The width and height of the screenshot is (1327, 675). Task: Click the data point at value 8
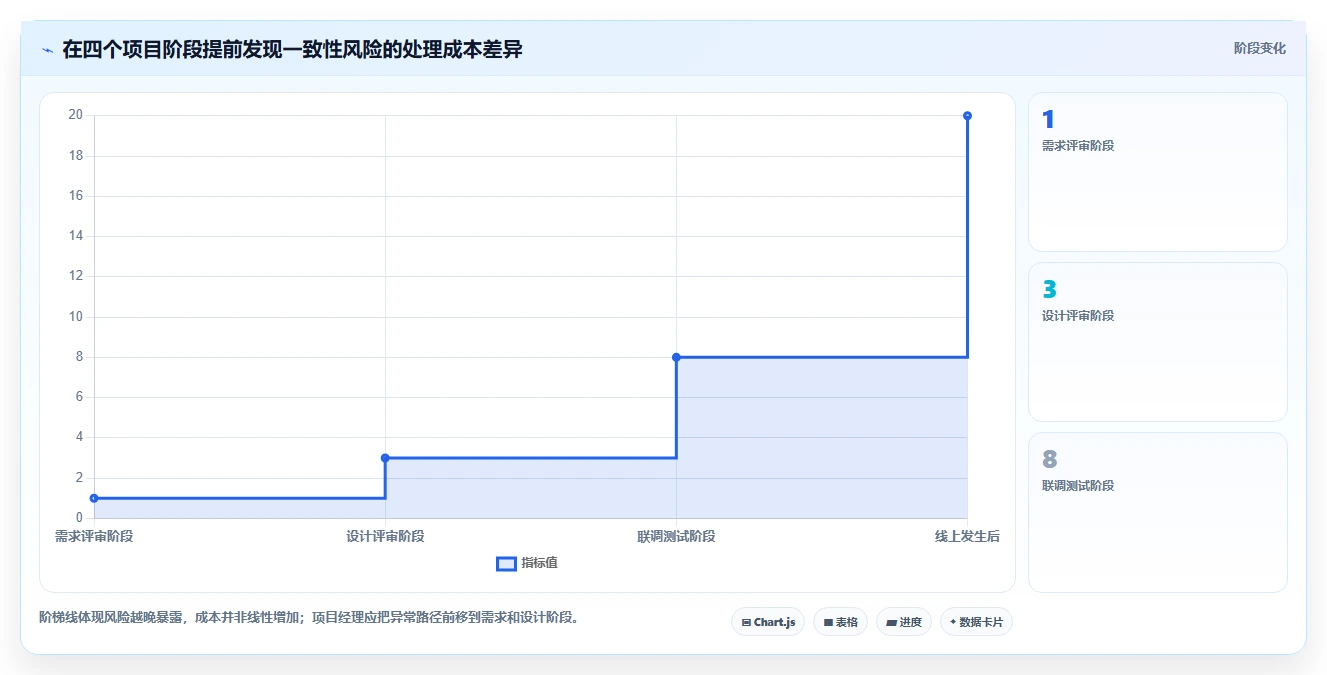tap(676, 357)
